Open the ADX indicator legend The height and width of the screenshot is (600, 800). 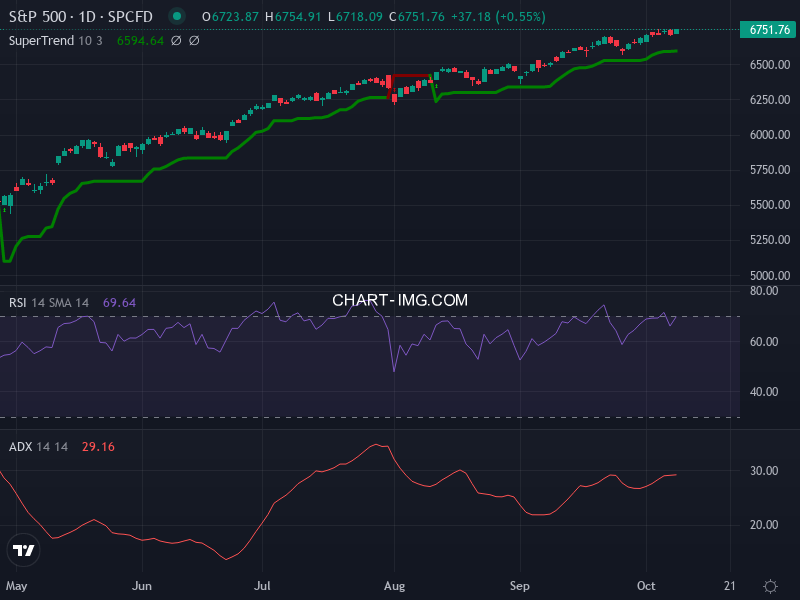(x=38, y=446)
